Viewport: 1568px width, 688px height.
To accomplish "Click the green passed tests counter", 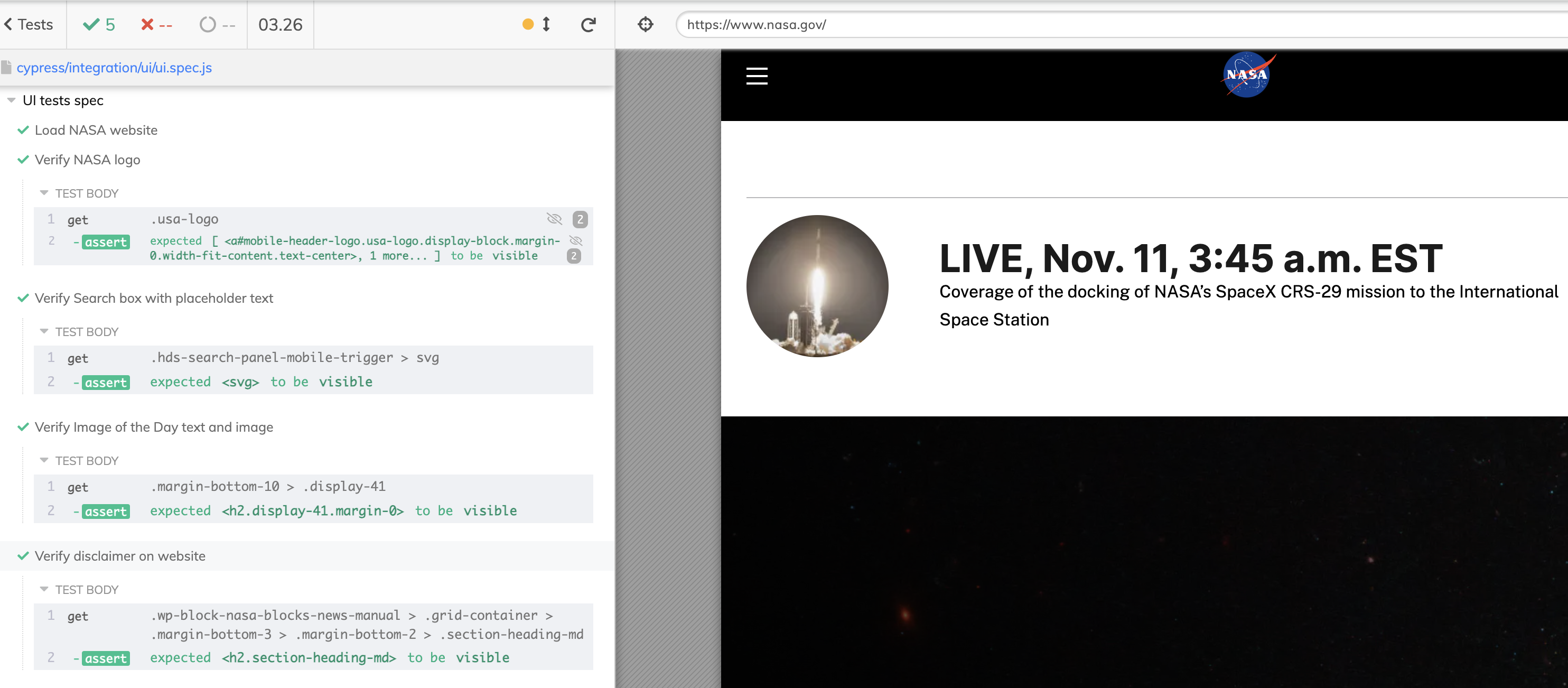I will coord(99,24).
